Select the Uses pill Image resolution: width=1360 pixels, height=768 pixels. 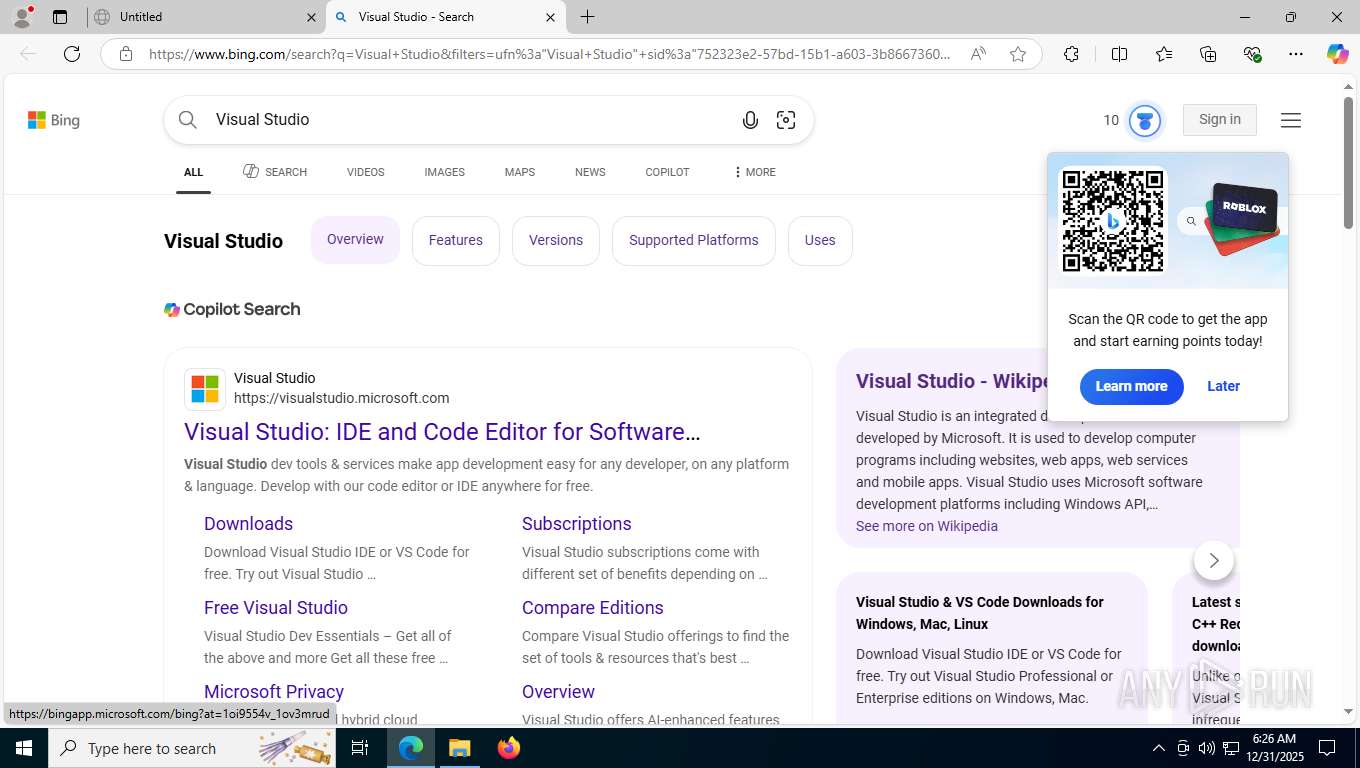(820, 240)
